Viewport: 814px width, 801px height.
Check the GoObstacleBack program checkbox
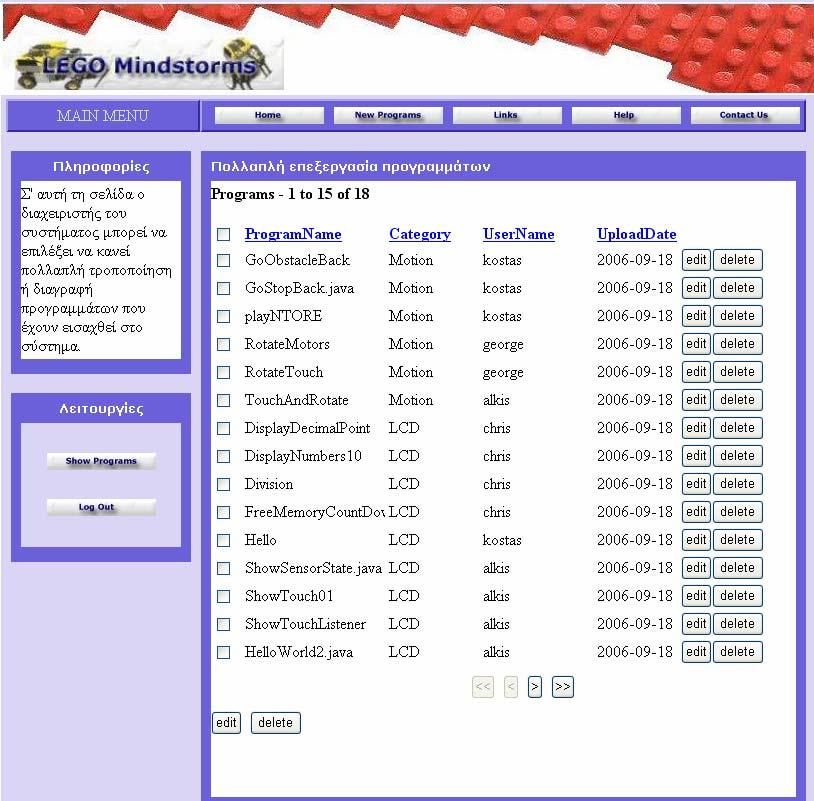click(223, 260)
